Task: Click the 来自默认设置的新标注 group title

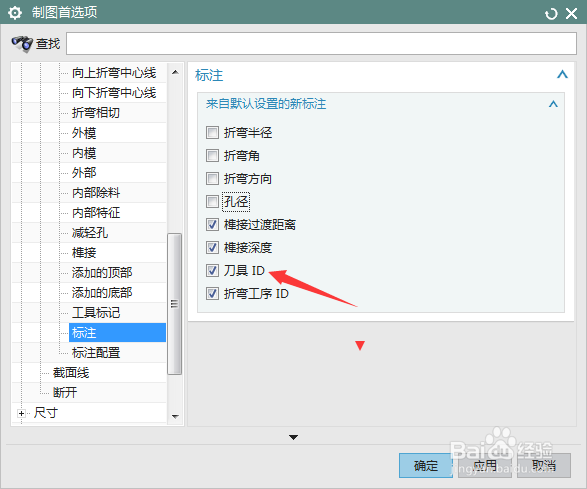Action: (266, 104)
